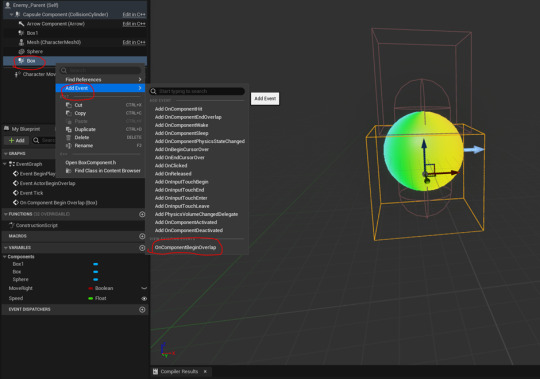
Task: Click the Mesh (CharacterMesh0) component icon
Action: (21, 42)
